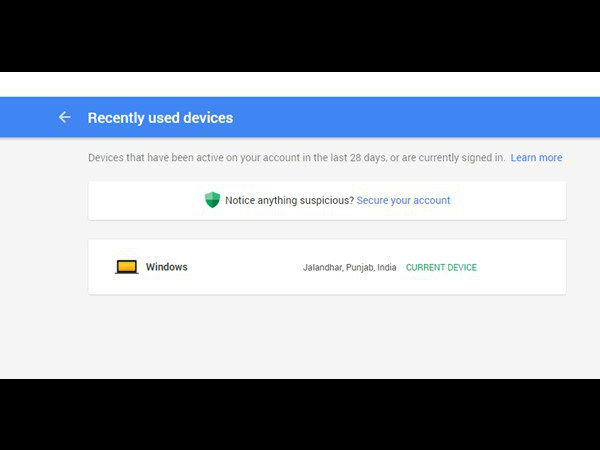Screen dimensions: 600x450
Task: Click empty space in the suspicious notice card
Action: point(509,201)
